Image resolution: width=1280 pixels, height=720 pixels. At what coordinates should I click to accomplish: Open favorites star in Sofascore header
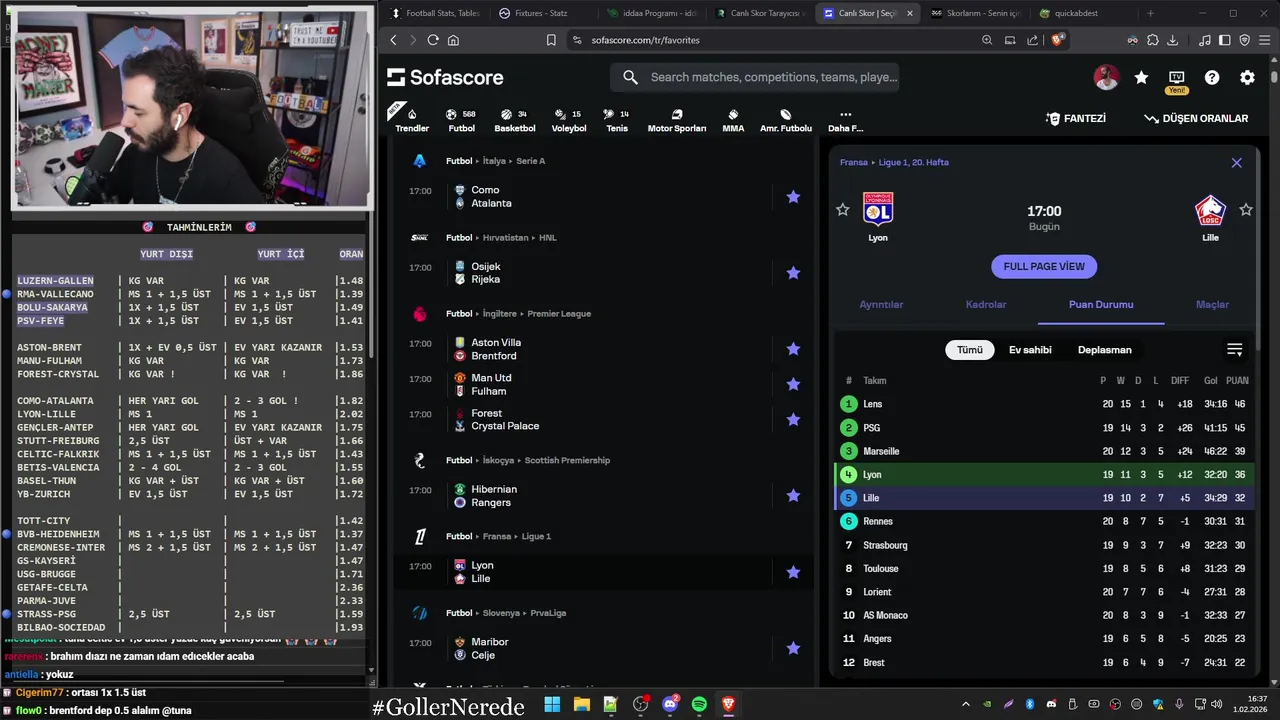(x=1141, y=77)
